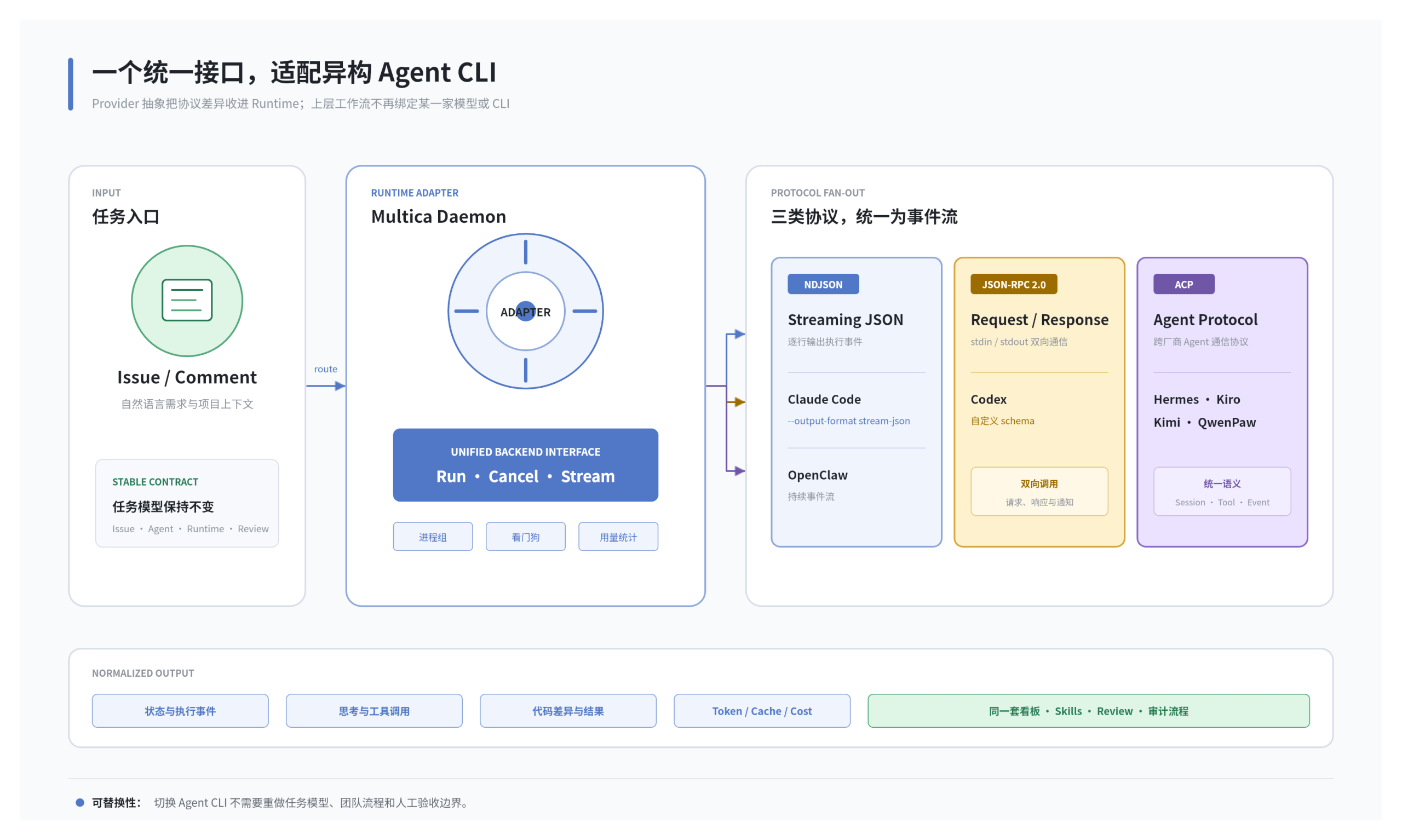Click the Codex entry

pyautogui.click(x=989, y=399)
